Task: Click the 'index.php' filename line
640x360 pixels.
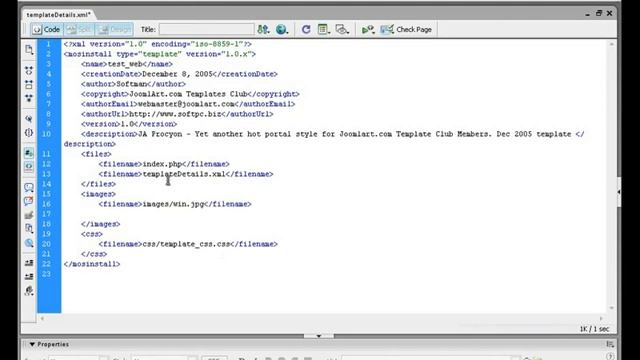Action: [x=164, y=164]
